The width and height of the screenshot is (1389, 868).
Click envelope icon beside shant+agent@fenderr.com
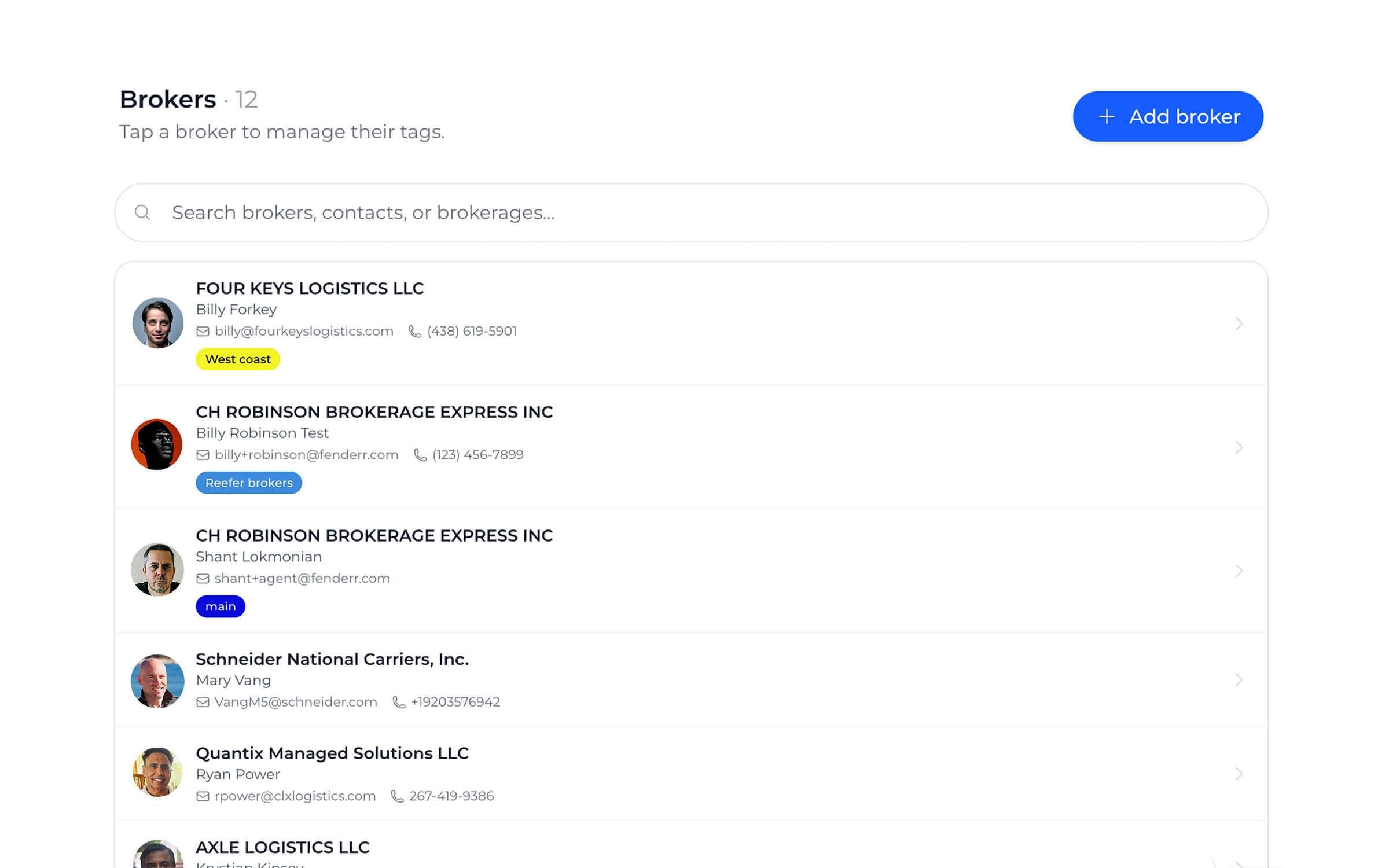pyautogui.click(x=203, y=579)
